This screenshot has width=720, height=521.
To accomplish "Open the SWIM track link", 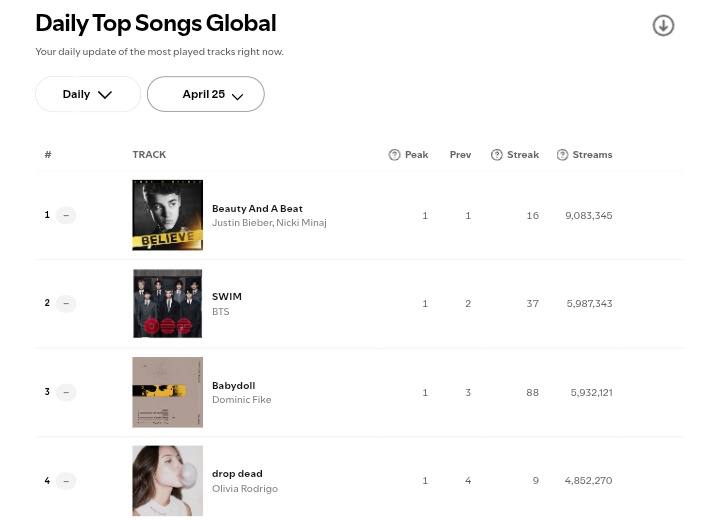I will [227, 296].
